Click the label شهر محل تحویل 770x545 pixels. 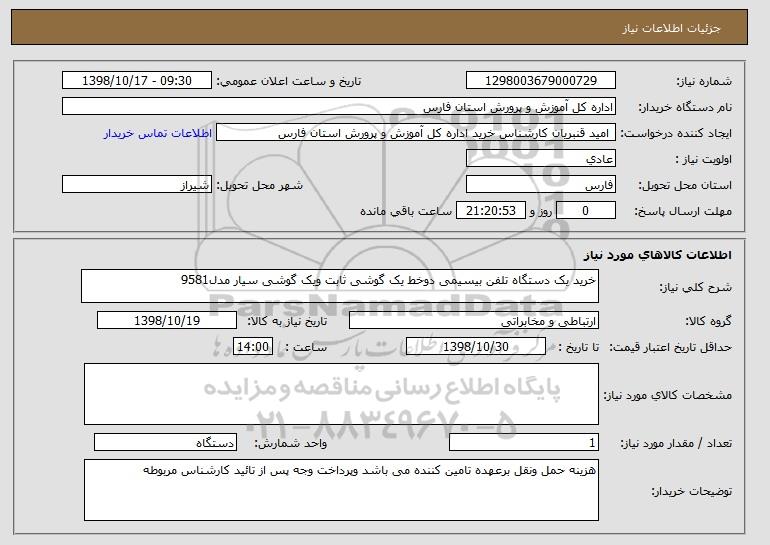click(x=260, y=185)
